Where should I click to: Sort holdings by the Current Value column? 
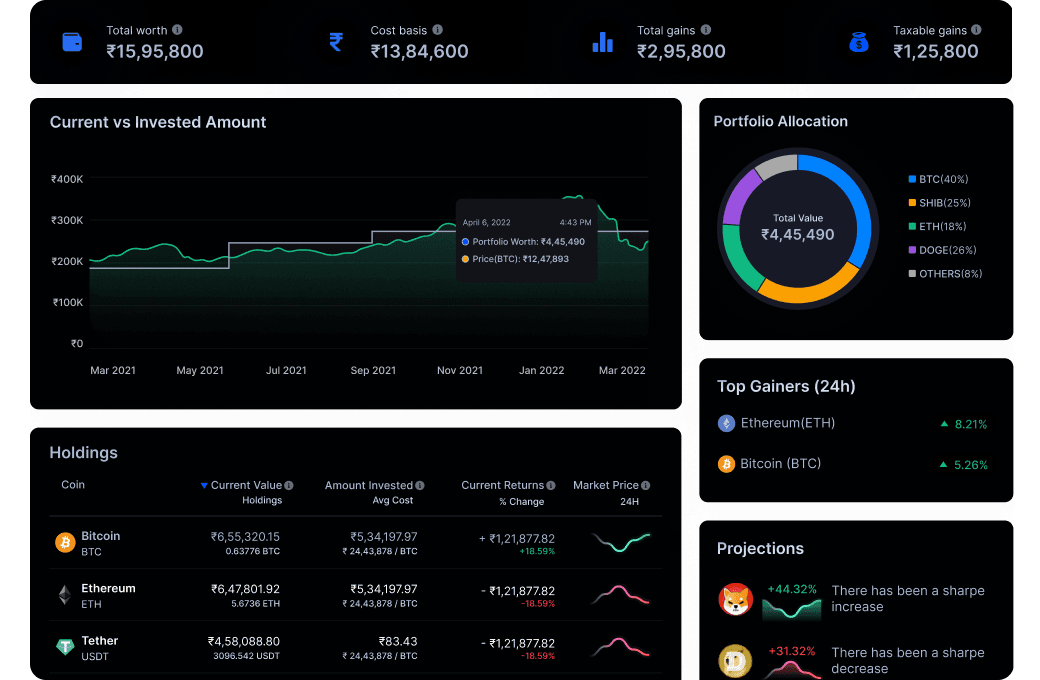(x=246, y=485)
